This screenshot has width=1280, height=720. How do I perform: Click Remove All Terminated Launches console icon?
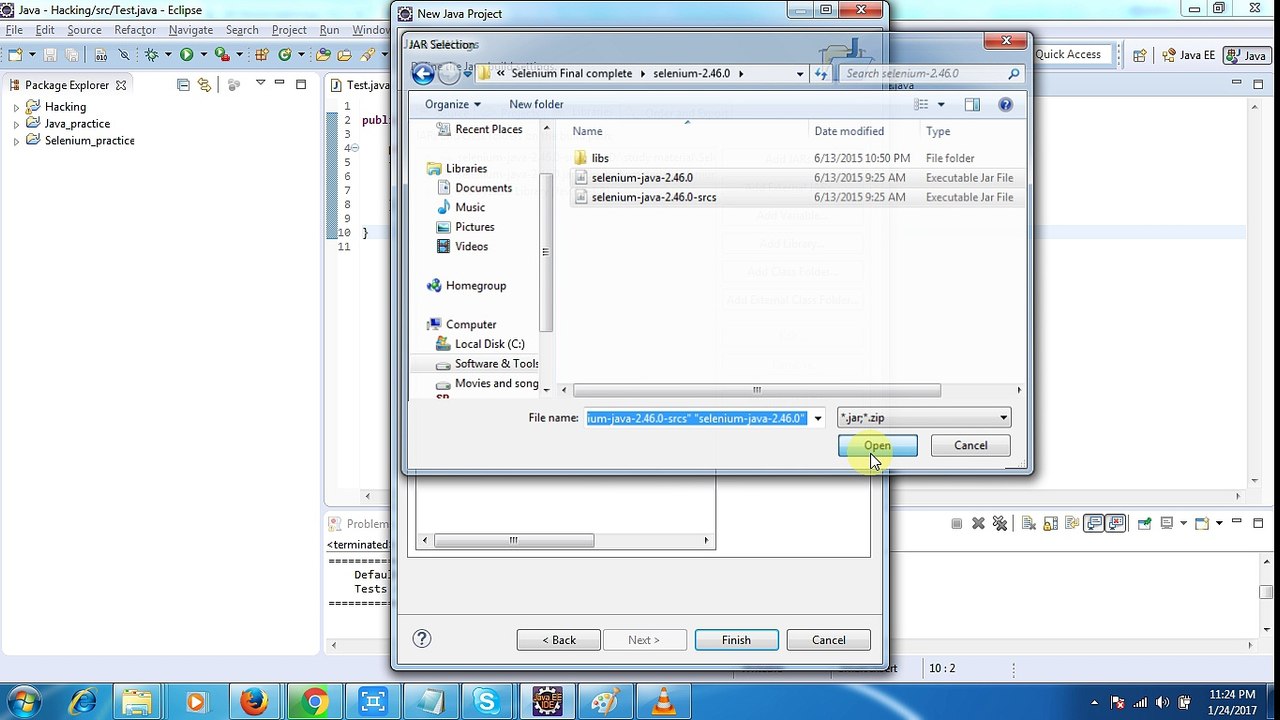[x=999, y=523]
